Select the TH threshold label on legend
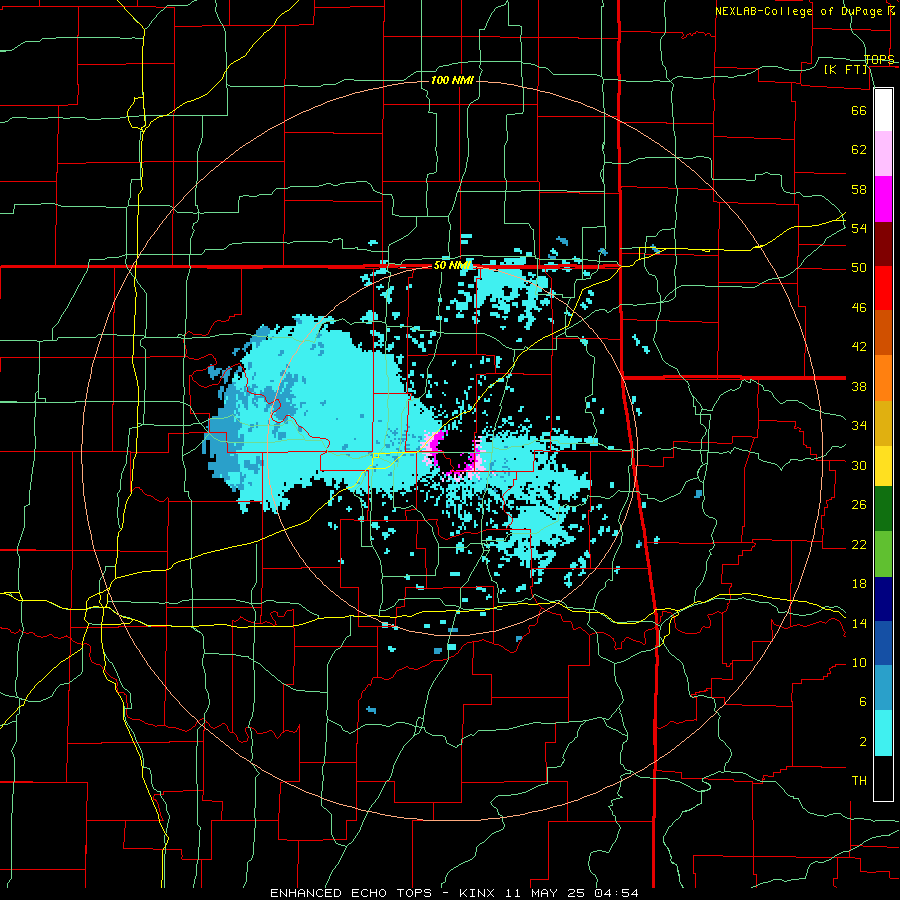The image size is (900, 900). pyautogui.click(x=859, y=781)
